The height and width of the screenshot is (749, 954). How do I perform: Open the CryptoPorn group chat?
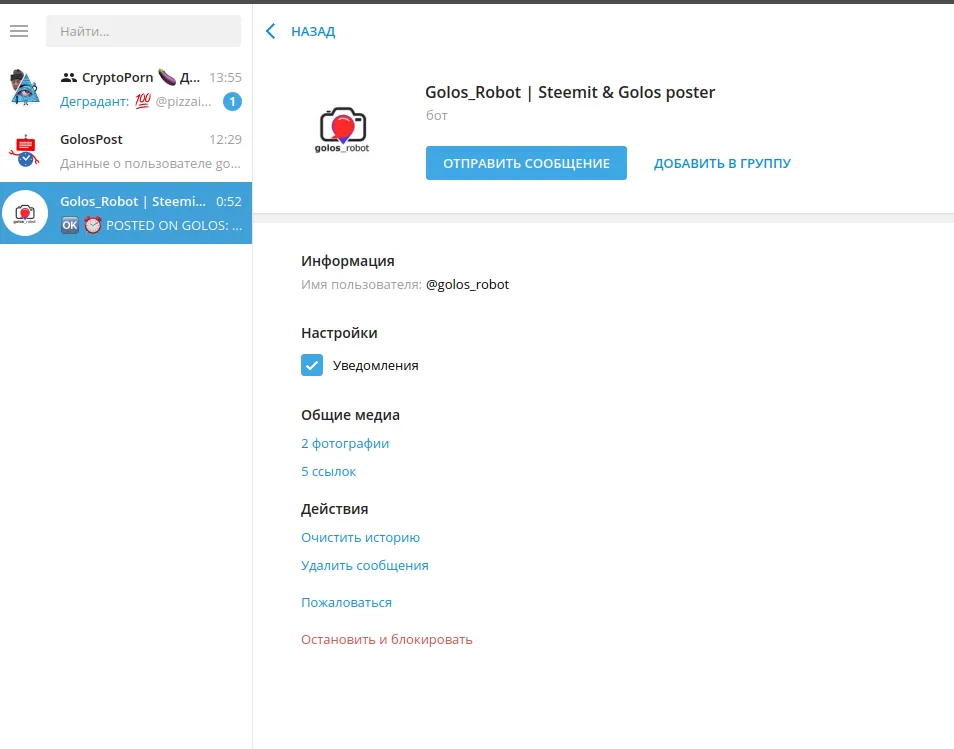click(126, 89)
